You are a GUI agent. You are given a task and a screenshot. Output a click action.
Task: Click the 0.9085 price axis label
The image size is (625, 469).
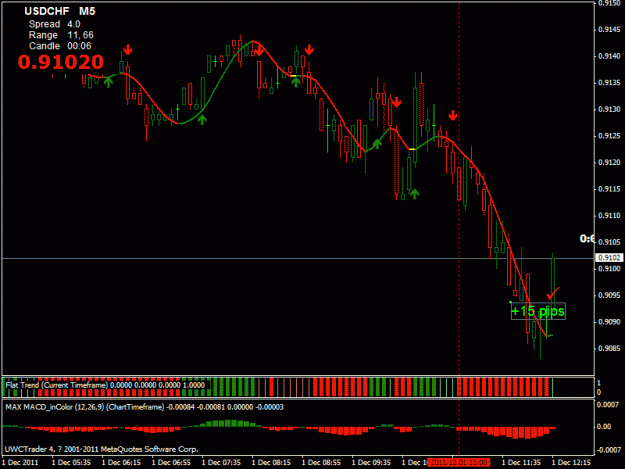coord(609,349)
